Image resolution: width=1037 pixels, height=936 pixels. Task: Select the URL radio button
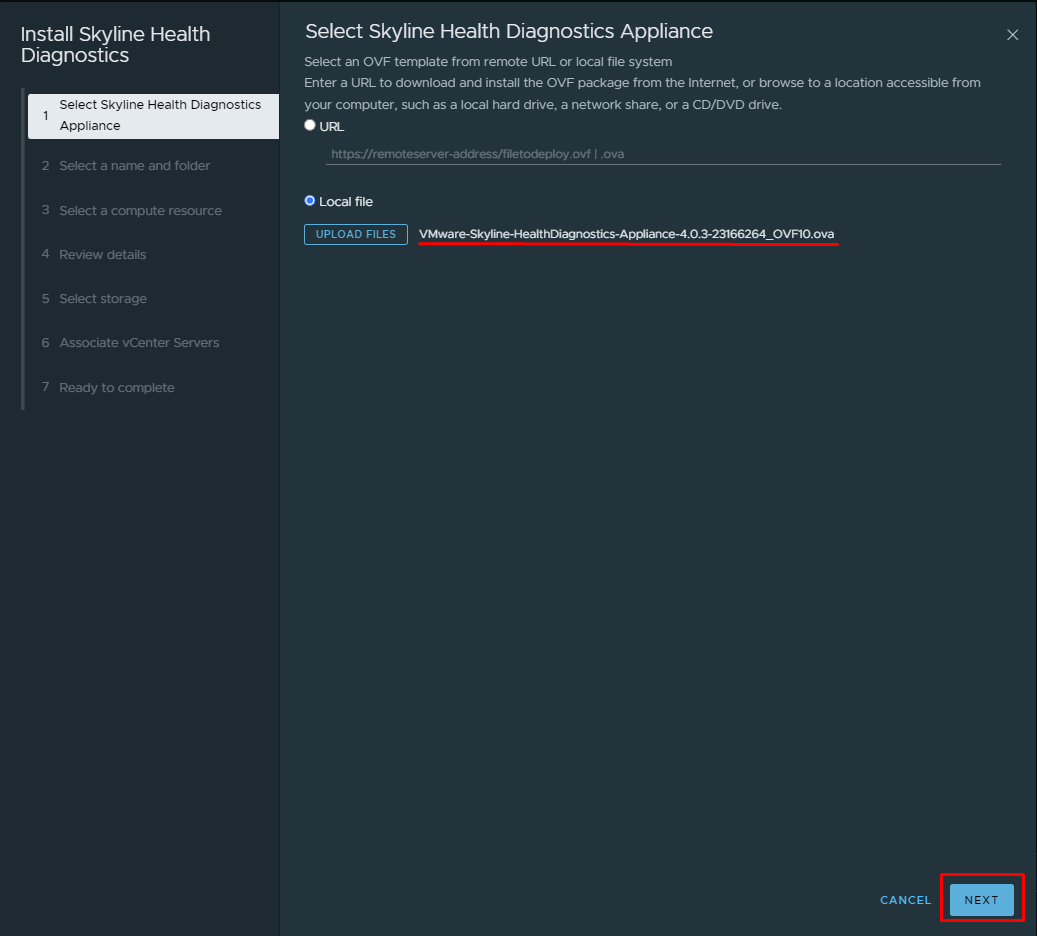tap(310, 125)
